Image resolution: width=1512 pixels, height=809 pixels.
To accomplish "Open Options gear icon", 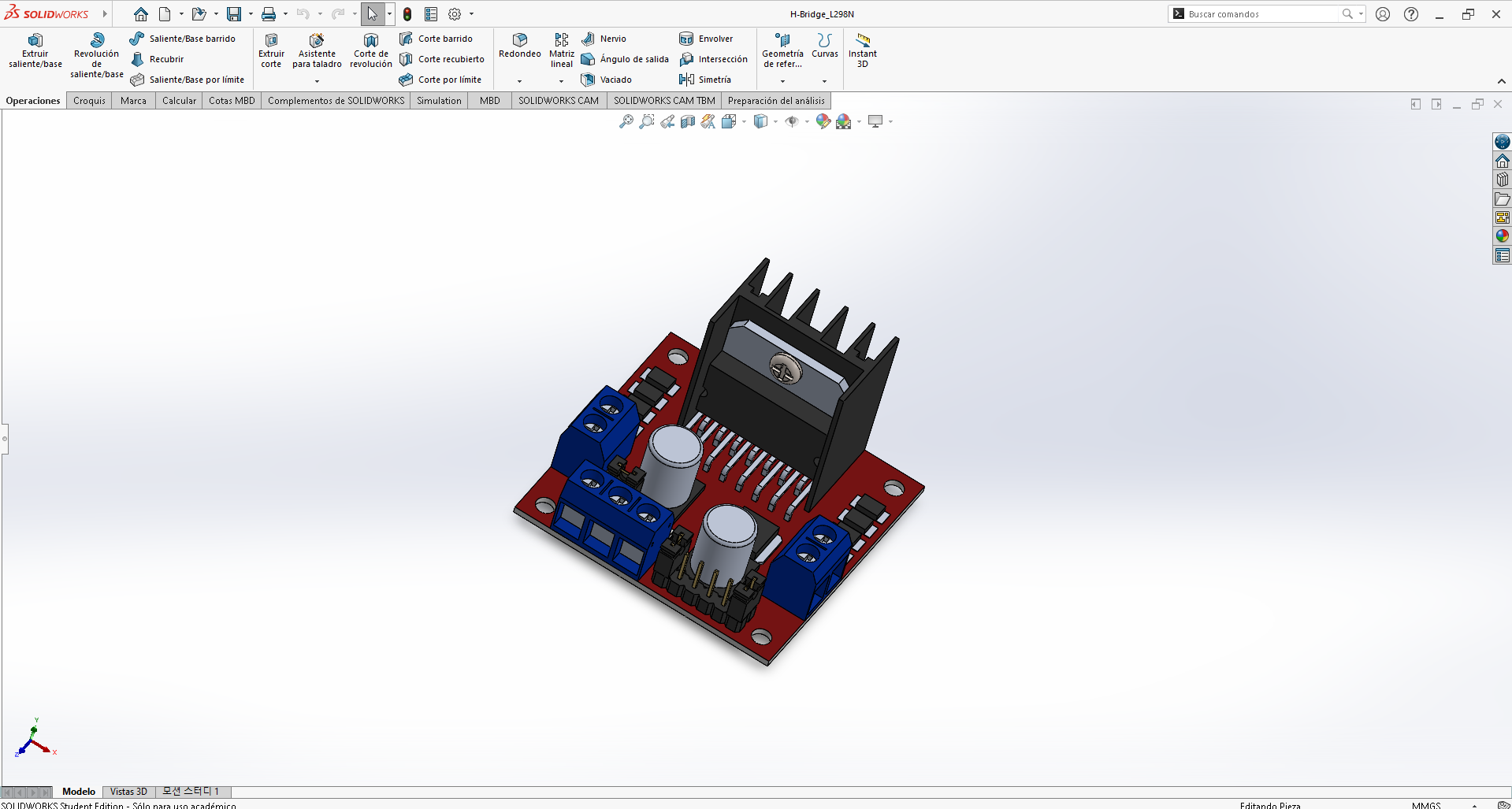I will point(455,14).
